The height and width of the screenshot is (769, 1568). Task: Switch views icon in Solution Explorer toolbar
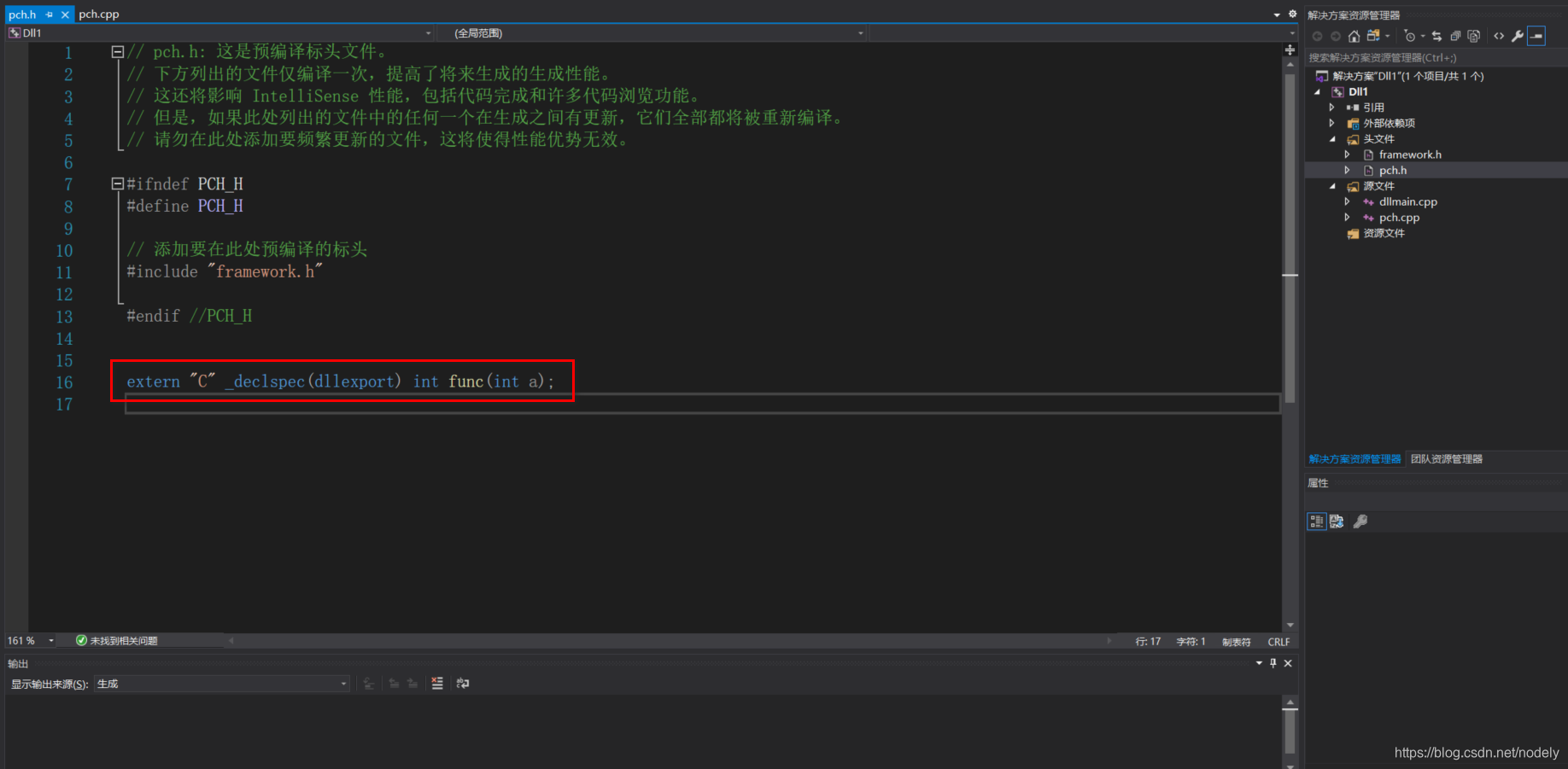1372,36
